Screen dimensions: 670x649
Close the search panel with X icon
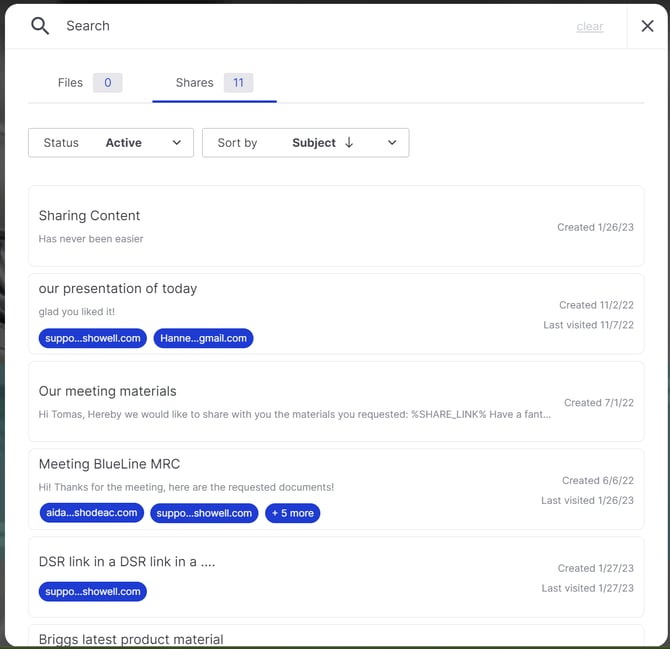pos(647,26)
